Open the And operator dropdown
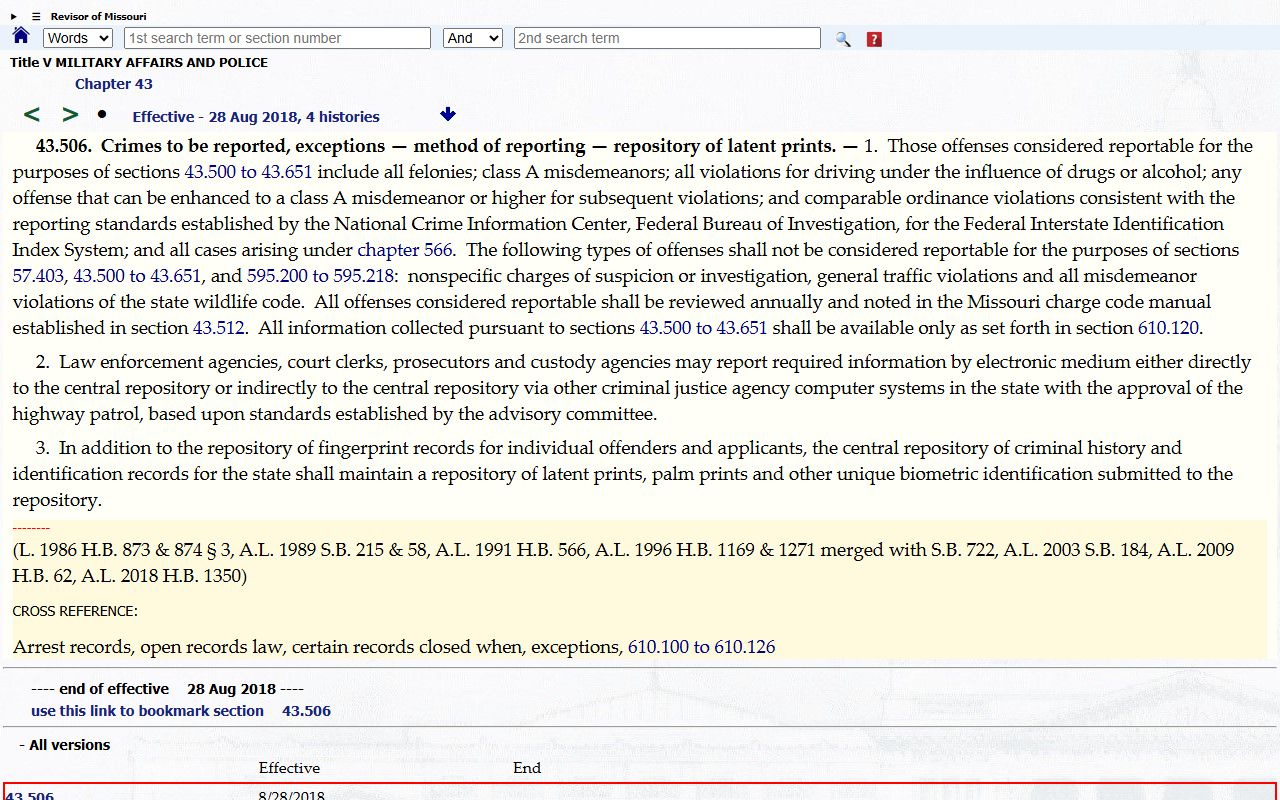 click(x=472, y=38)
